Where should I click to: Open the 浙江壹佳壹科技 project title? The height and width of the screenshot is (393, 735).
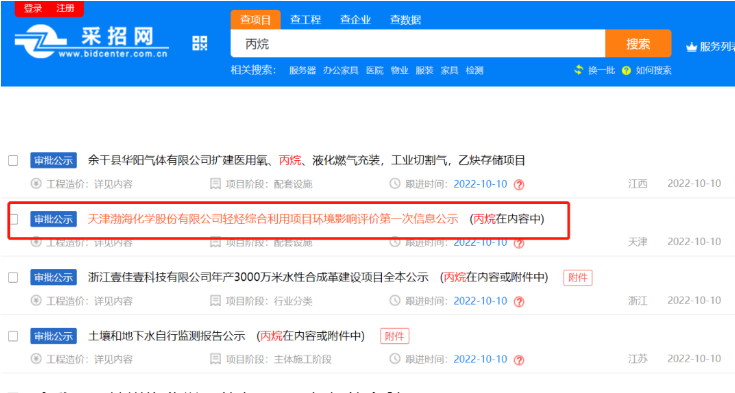click(x=258, y=278)
